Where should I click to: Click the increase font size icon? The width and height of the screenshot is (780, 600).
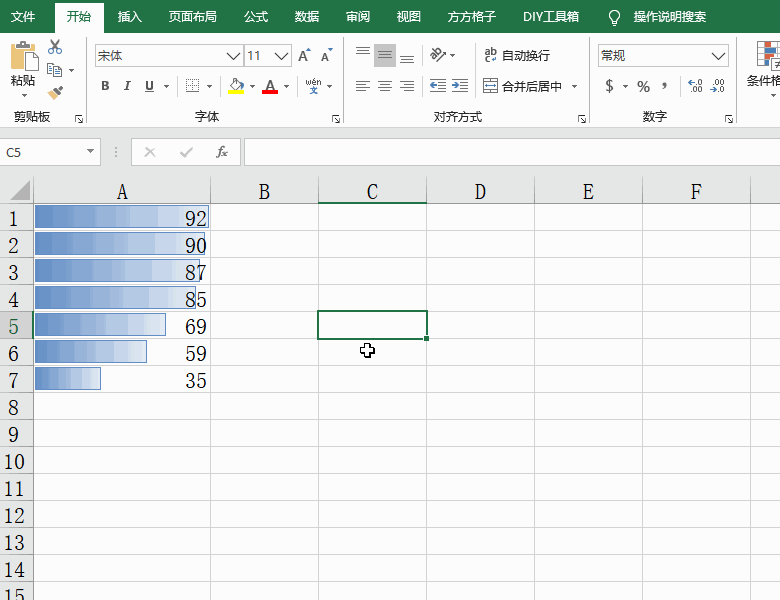[304, 56]
